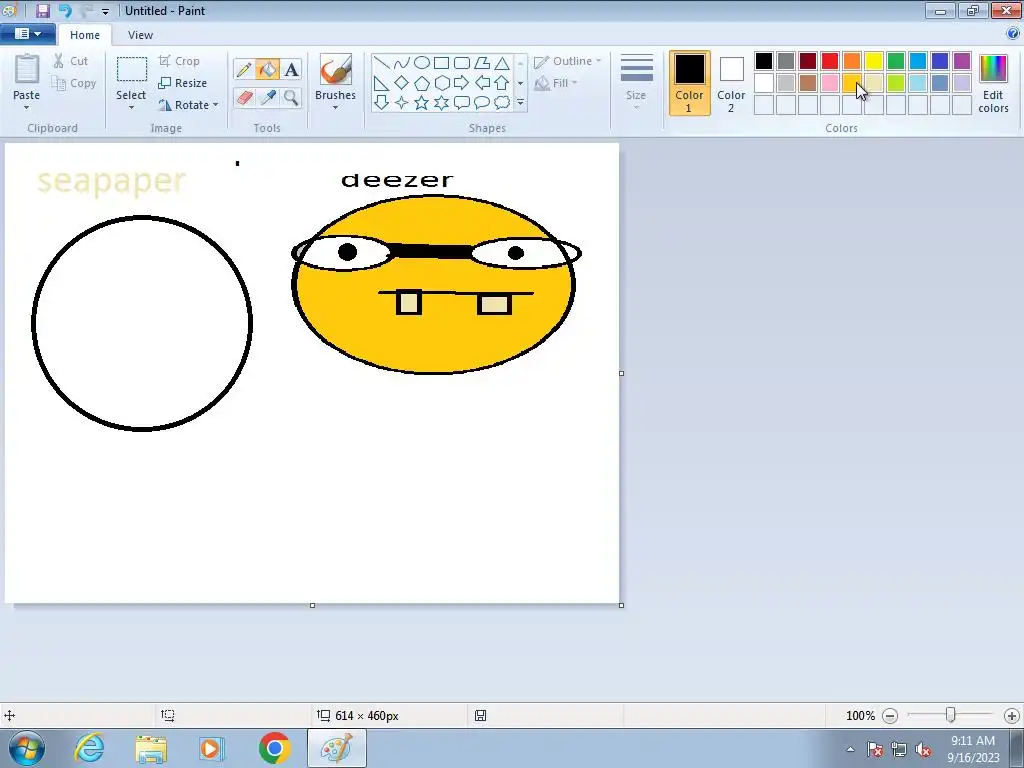Click the rectangular Select tool icon
The height and width of the screenshot is (768, 1024).
(131, 69)
